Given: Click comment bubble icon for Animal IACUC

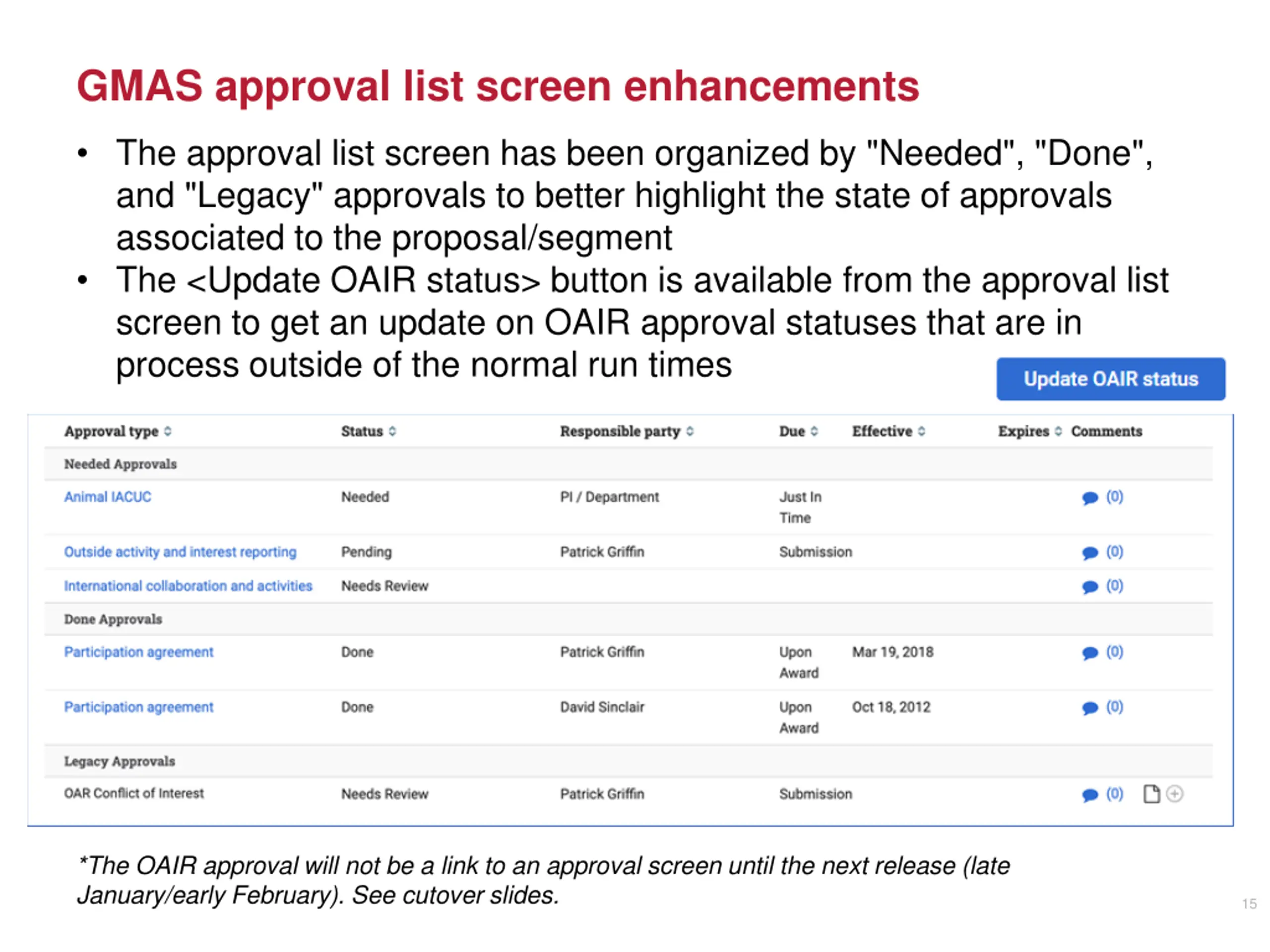Looking at the screenshot, I should 1090,497.
